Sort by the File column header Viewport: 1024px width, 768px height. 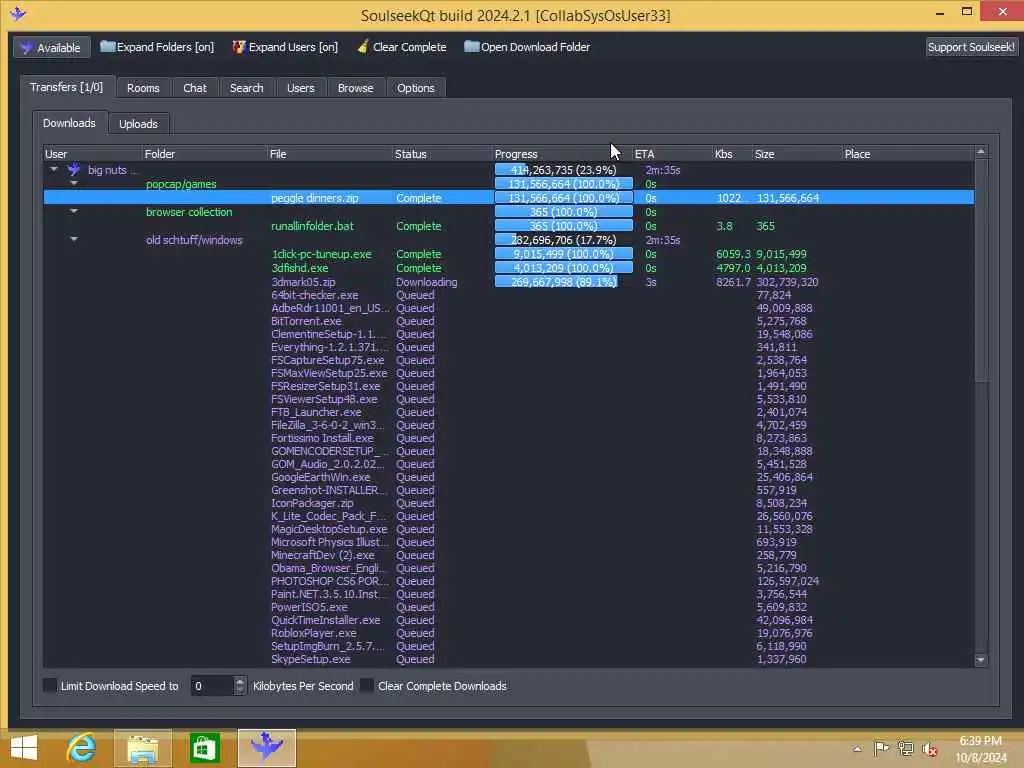329,154
